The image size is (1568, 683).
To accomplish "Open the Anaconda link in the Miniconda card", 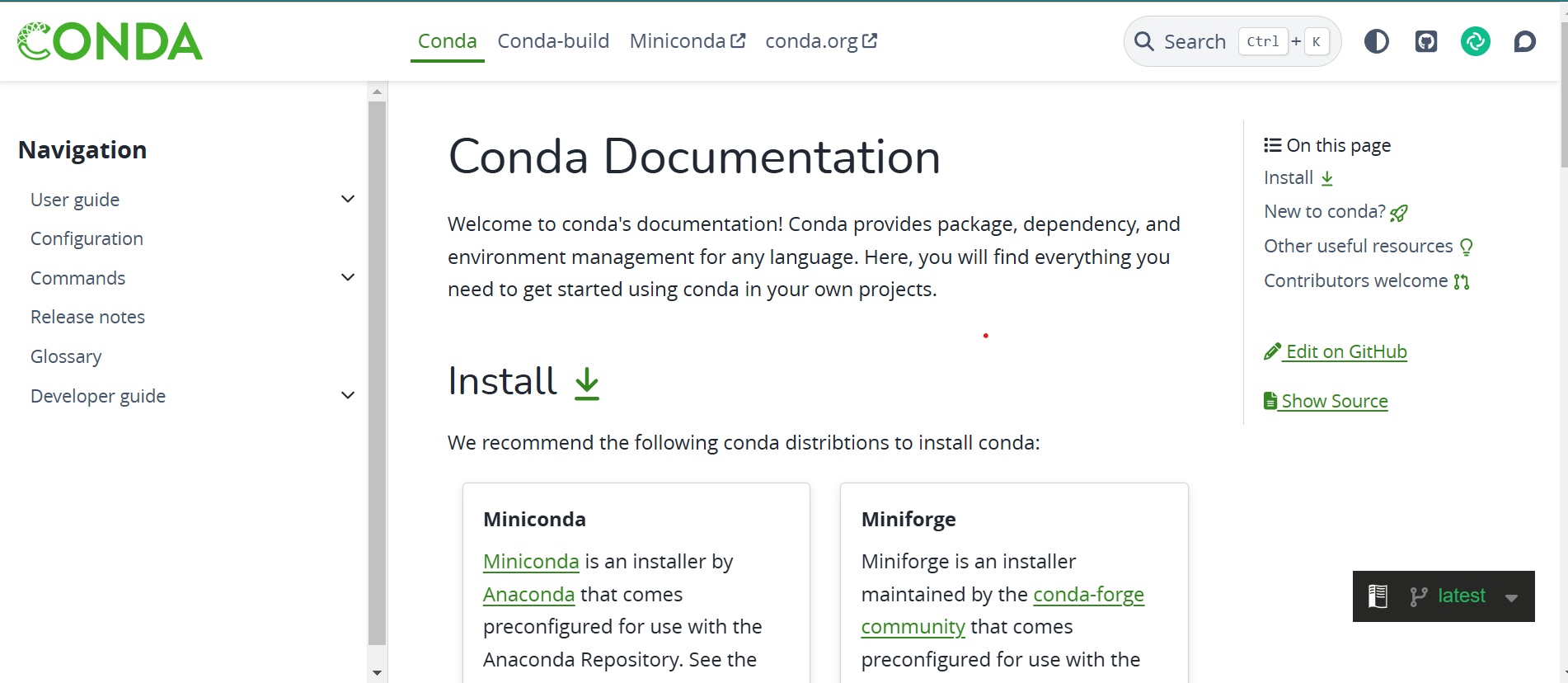I will click(x=528, y=595).
